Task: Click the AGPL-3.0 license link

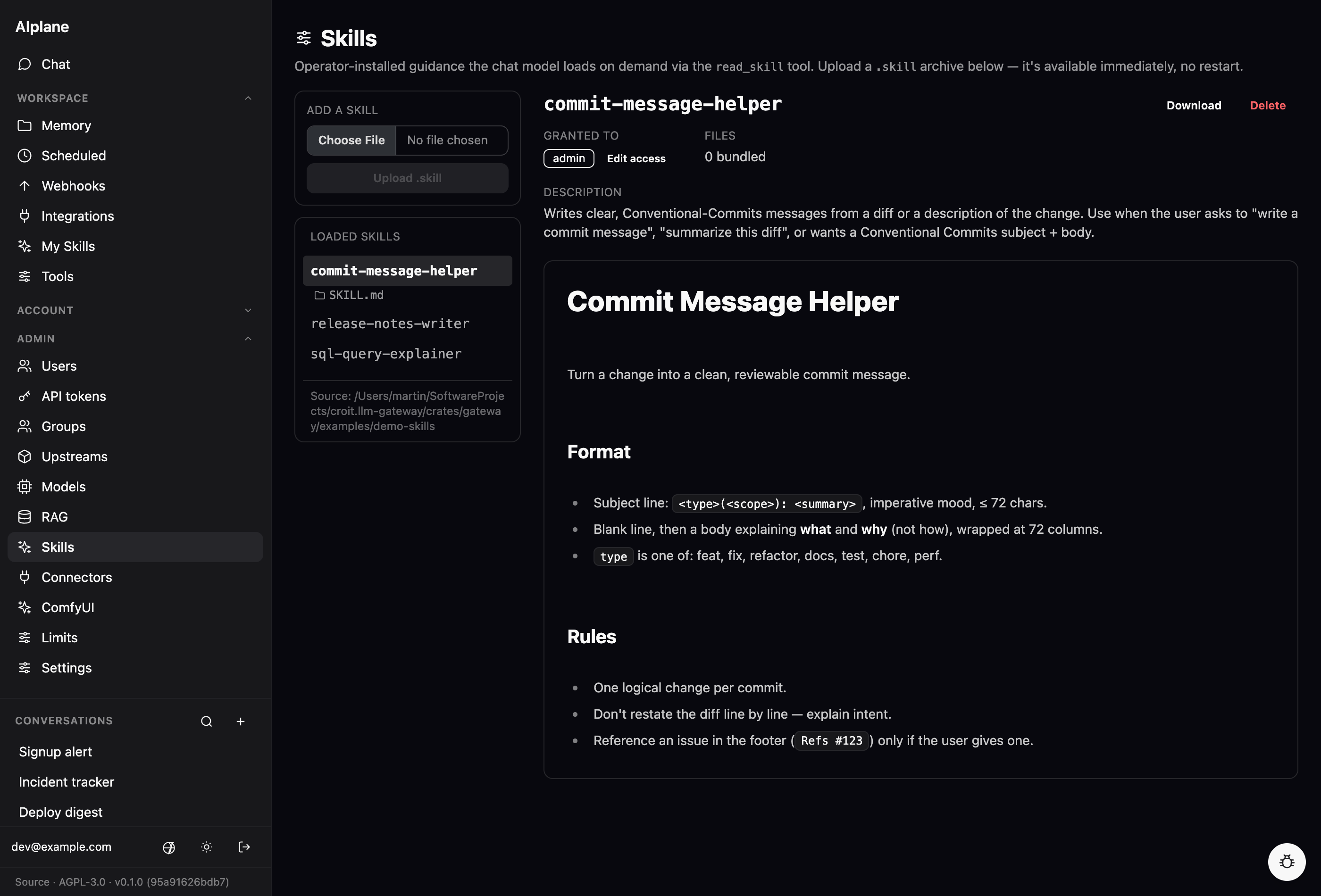Action: click(x=82, y=882)
